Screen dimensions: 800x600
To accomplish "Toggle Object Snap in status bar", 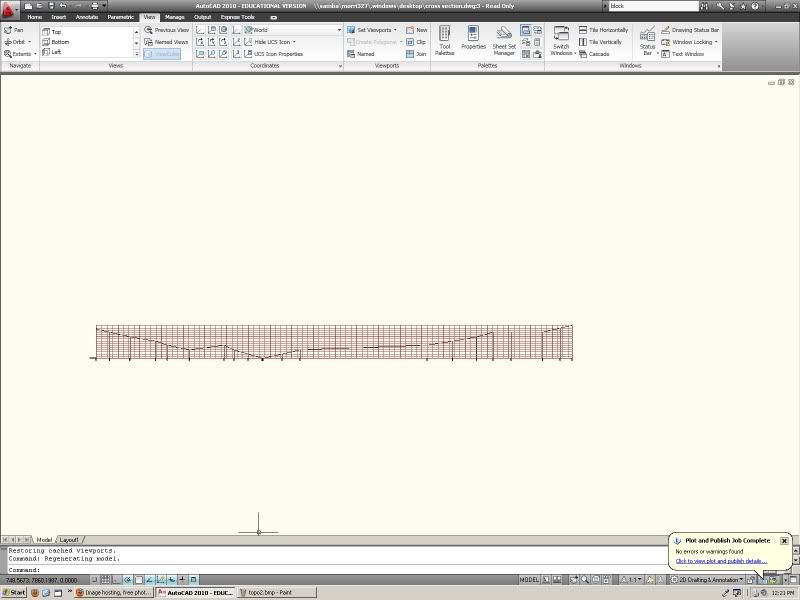I will coord(139,580).
